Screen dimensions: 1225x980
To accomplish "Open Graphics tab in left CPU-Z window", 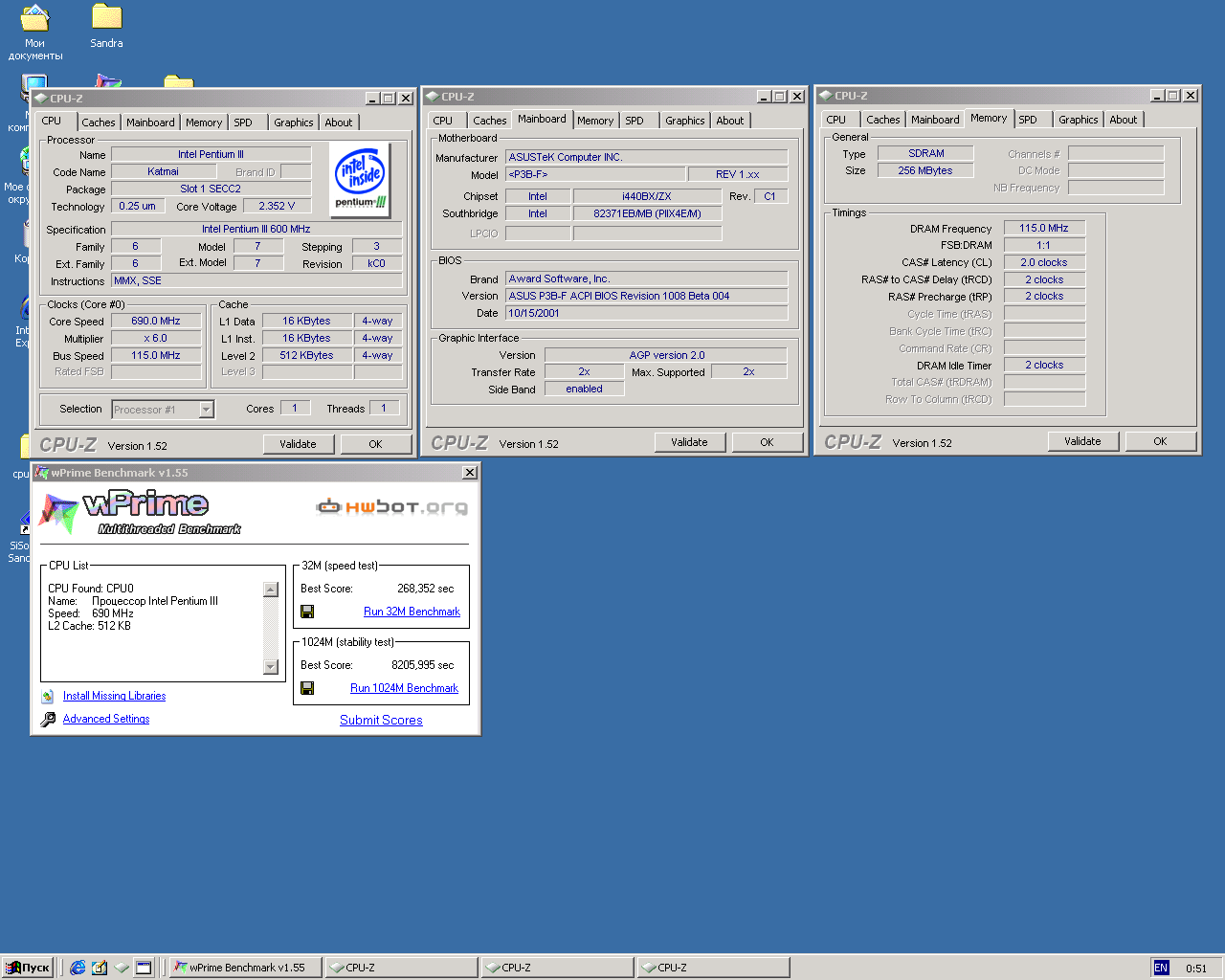I will (293, 122).
